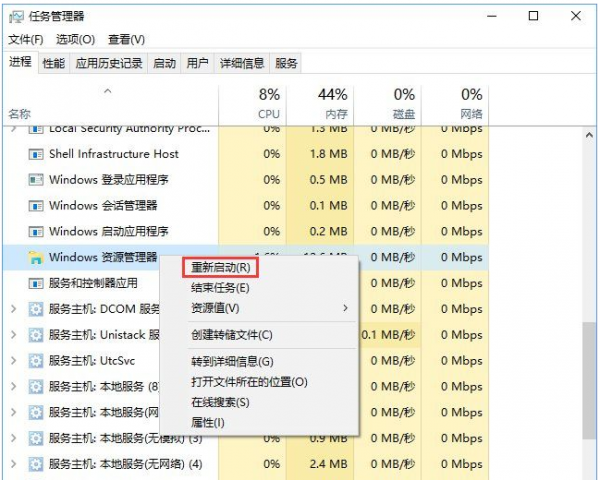Click the Shell Infrastructure Host process icon
This screenshot has height=480, width=600.
point(36,155)
